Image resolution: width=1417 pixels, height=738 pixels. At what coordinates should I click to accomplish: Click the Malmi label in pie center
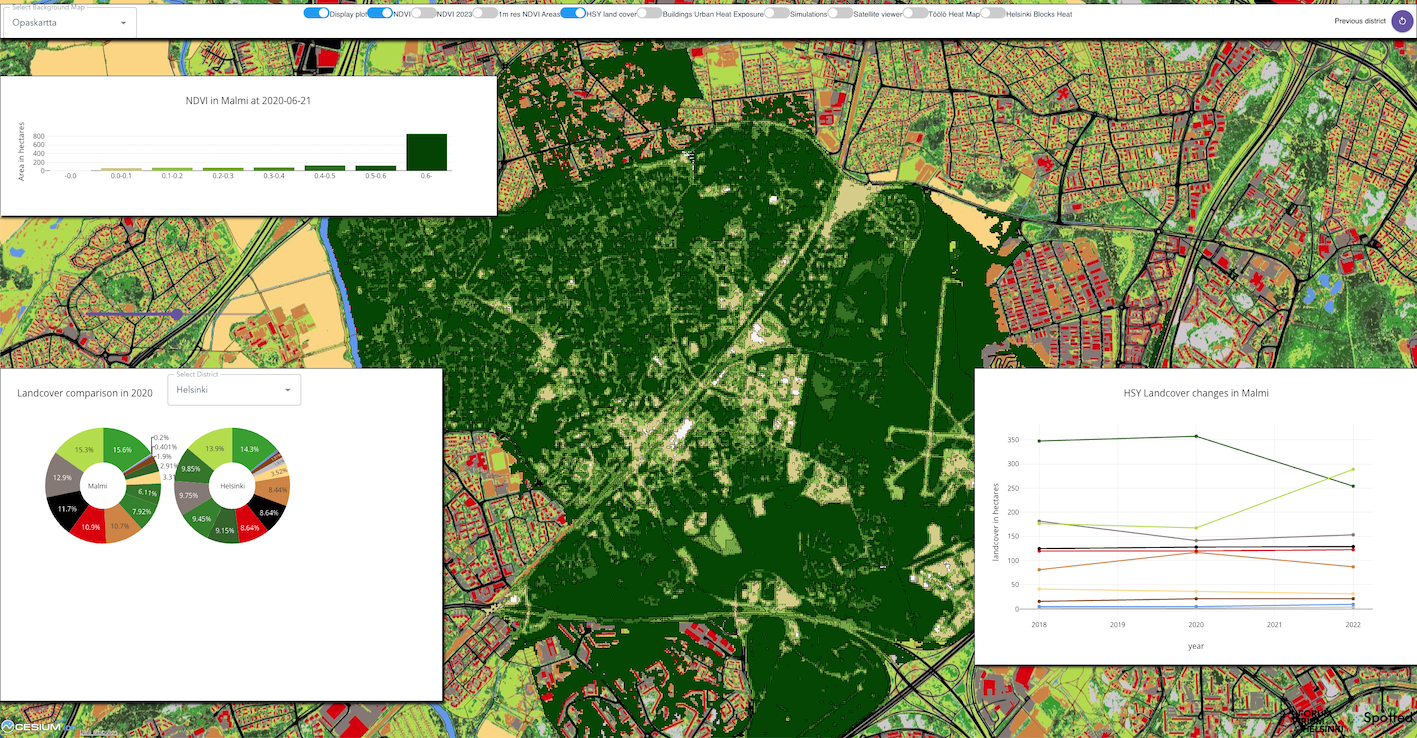[x=97, y=486]
